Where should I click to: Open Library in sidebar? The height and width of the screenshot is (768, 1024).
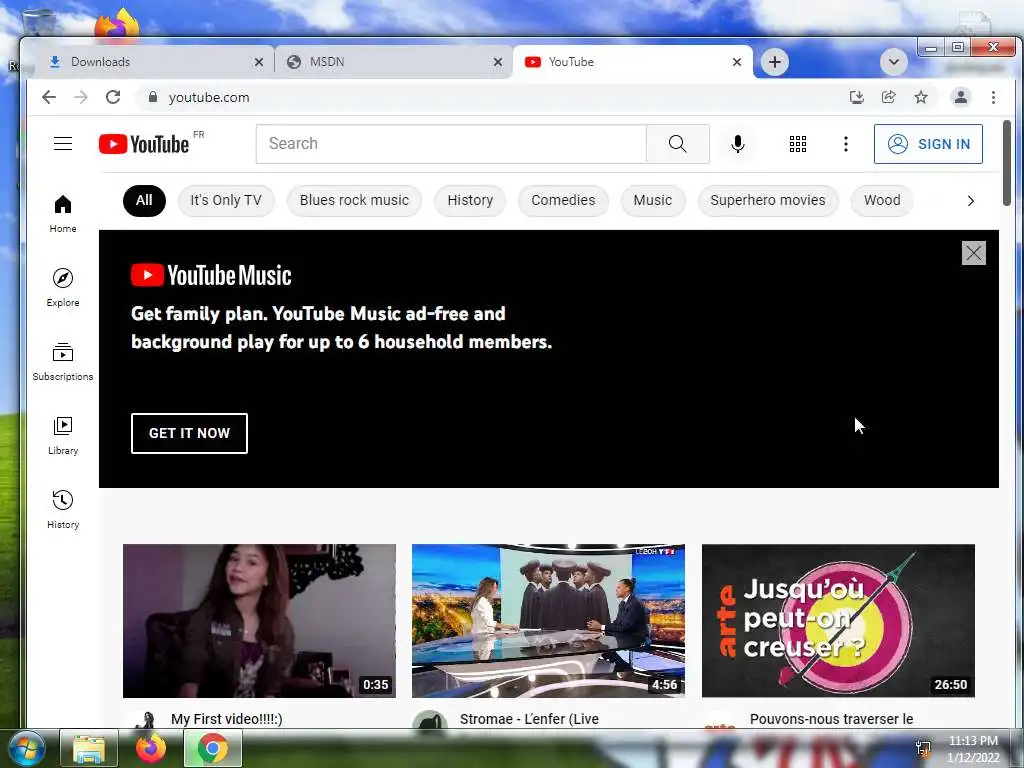[x=63, y=436]
